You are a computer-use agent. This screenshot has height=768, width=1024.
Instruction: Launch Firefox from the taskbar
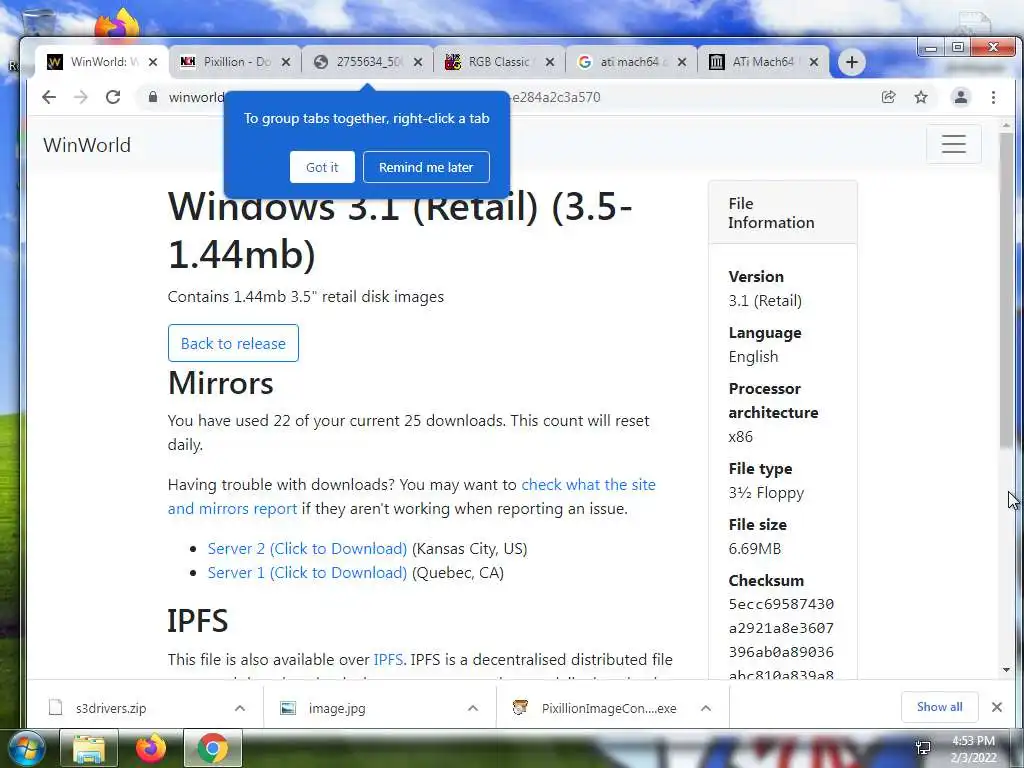click(x=151, y=748)
